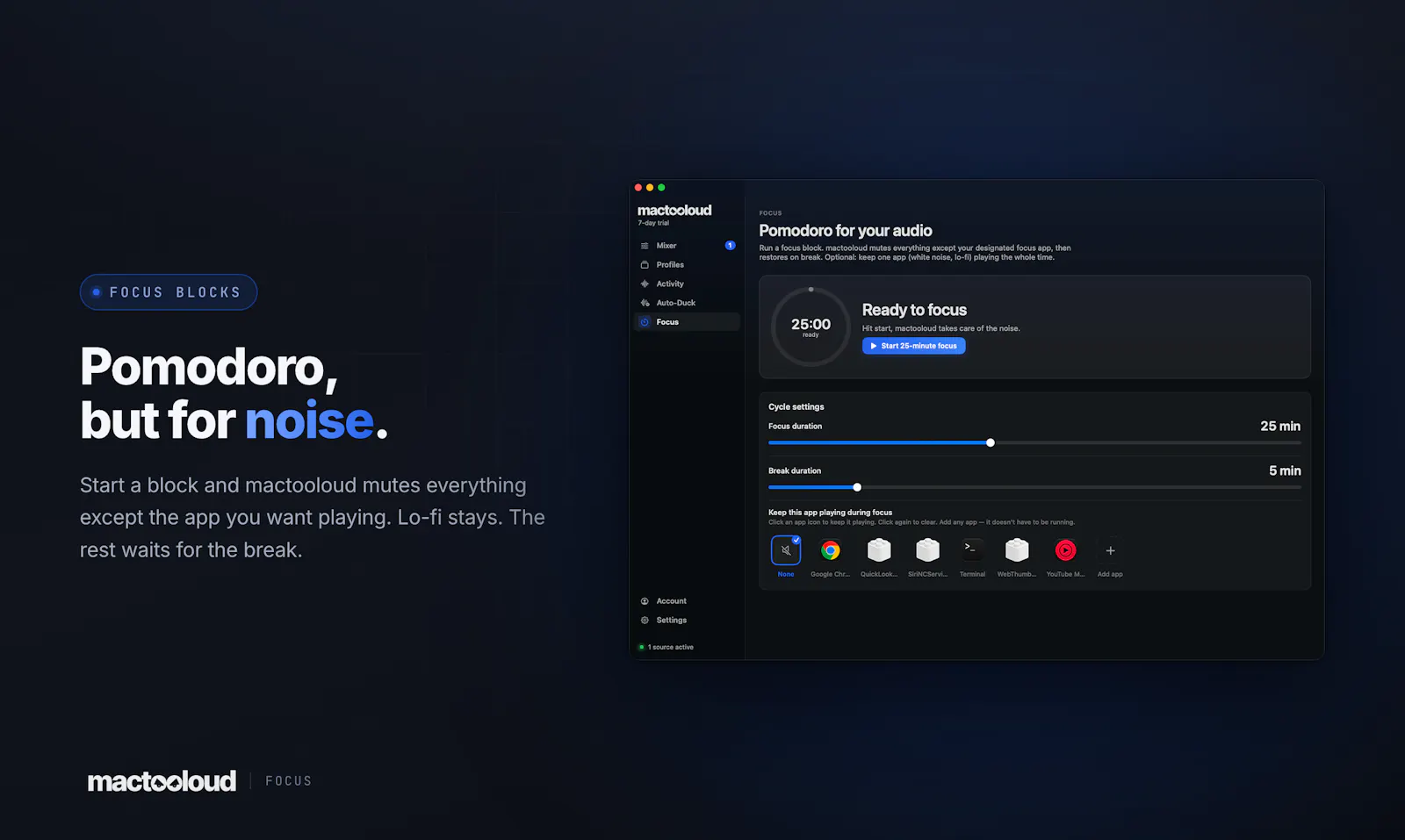Click the "Ready to focus" heading
The image size is (1405, 840).
[x=914, y=310]
